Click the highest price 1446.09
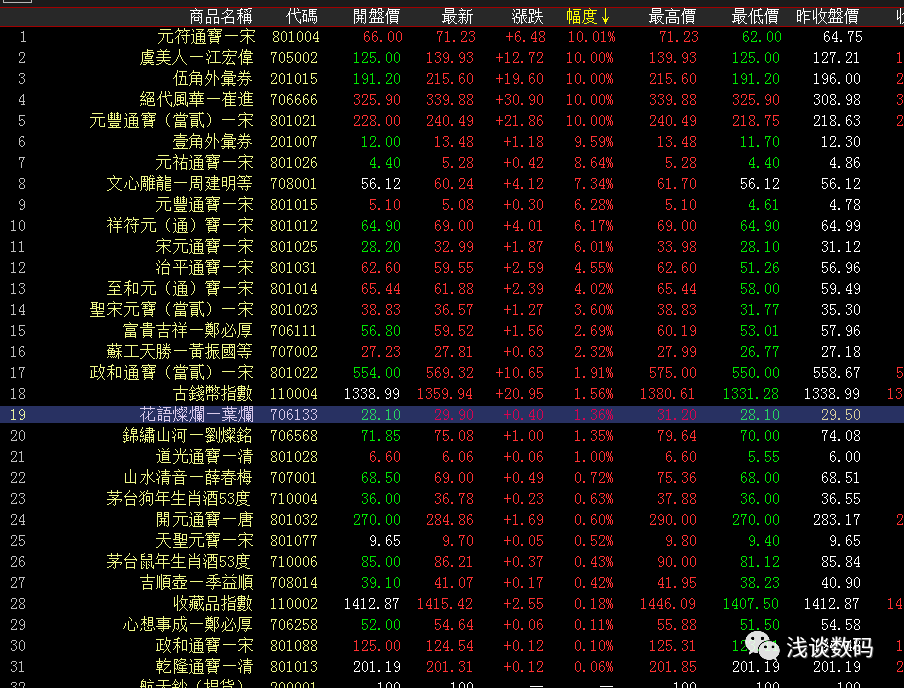 (668, 603)
